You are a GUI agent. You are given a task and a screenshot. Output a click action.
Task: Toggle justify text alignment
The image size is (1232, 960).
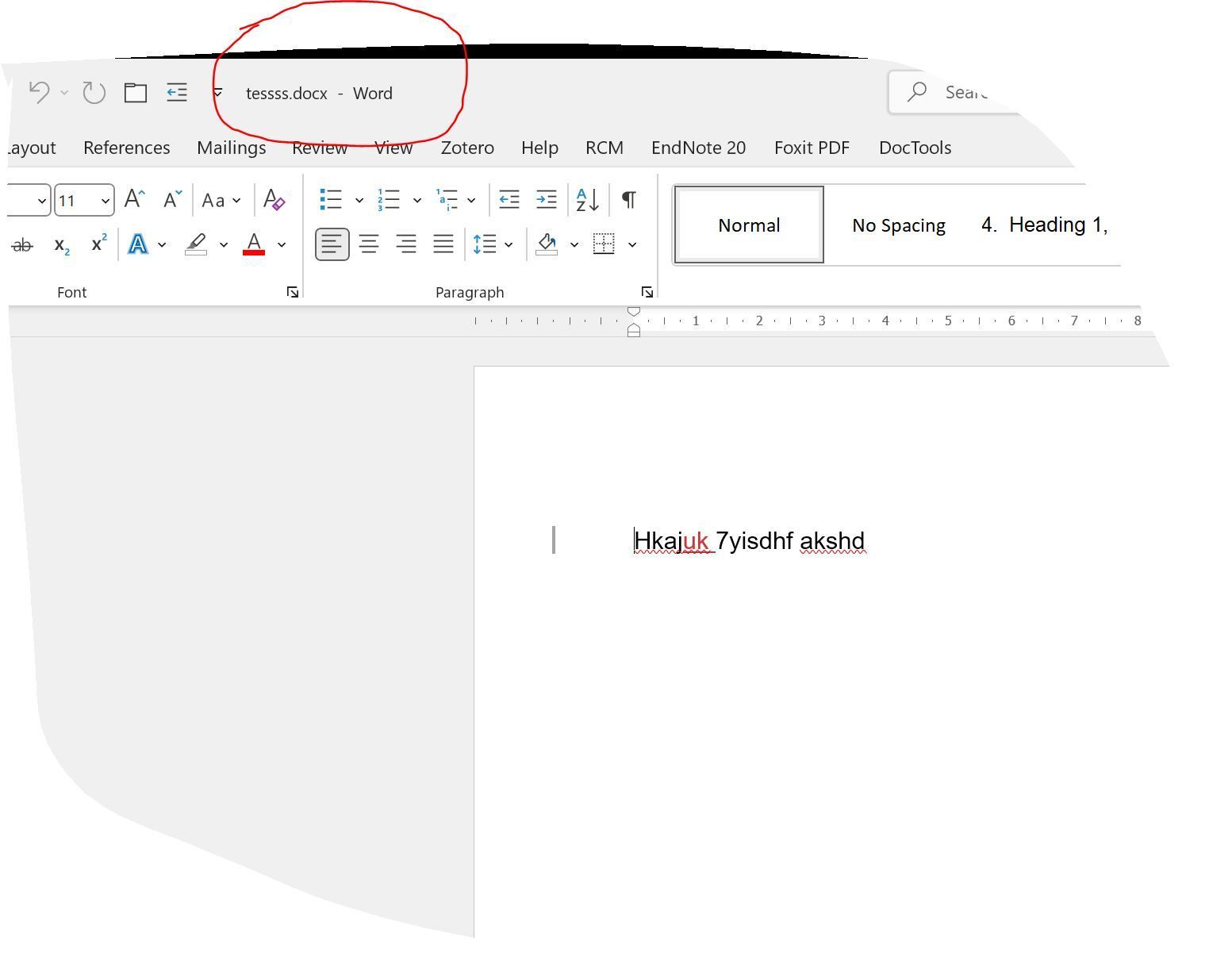pyautogui.click(x=443, y=244)
